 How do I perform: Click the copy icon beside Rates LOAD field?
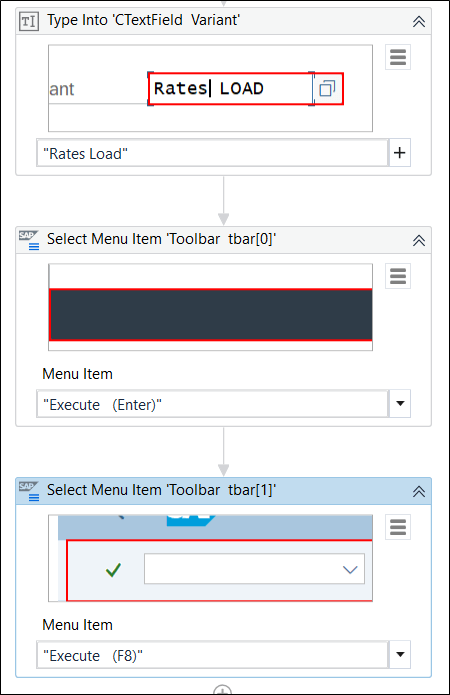pos(327,88)
